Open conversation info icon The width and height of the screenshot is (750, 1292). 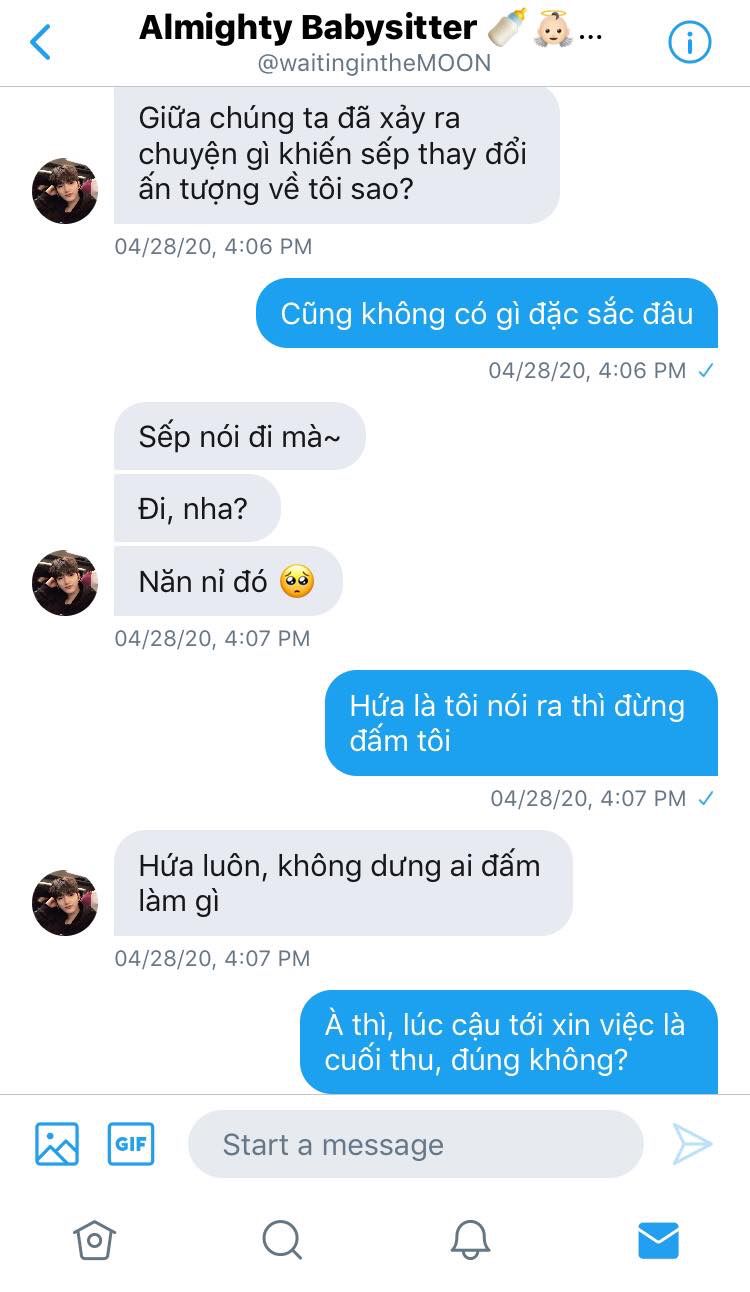click(689, 43)
